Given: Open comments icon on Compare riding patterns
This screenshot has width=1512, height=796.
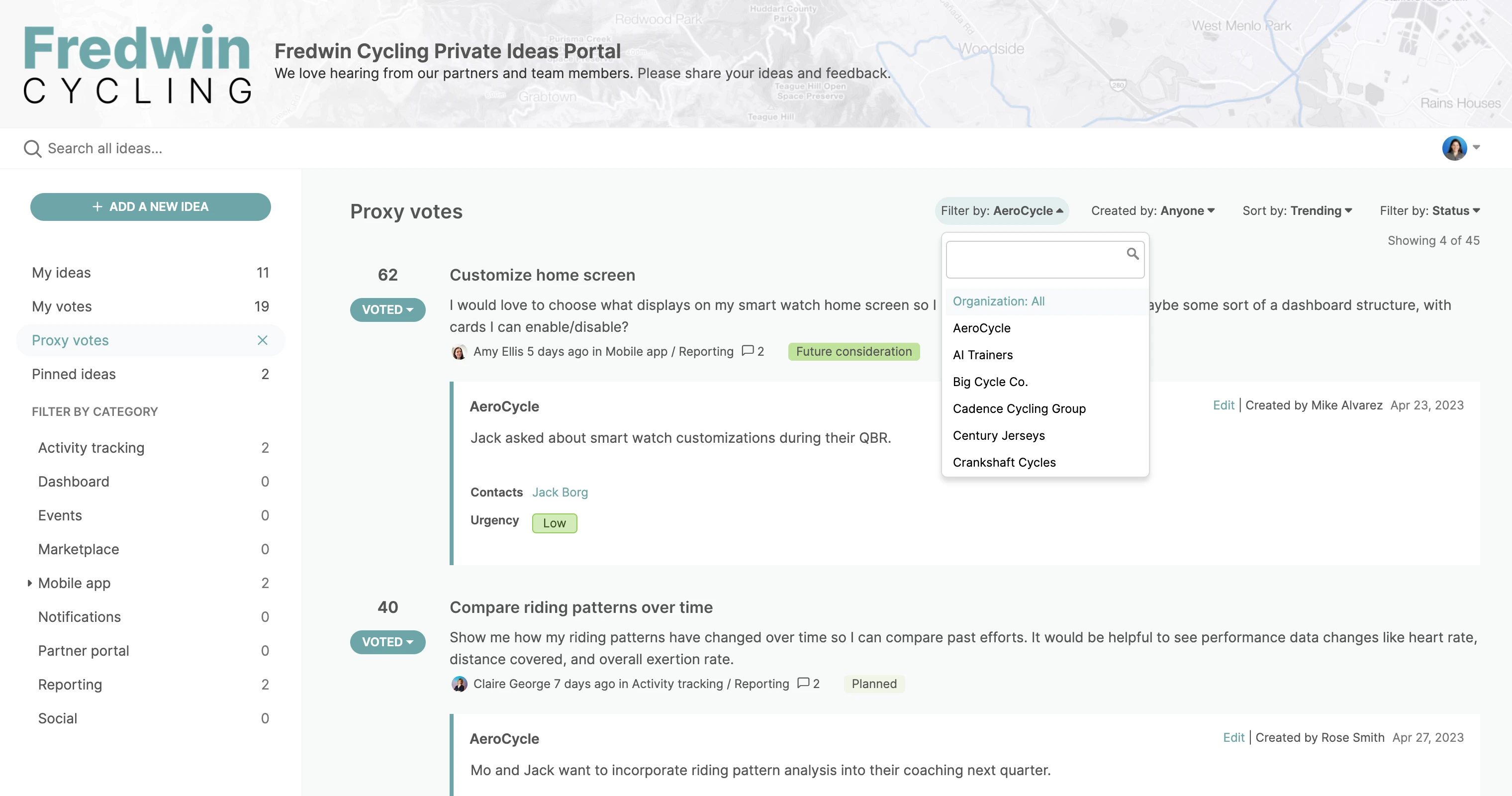Looking at the screenshot, I should click(803, 683).
